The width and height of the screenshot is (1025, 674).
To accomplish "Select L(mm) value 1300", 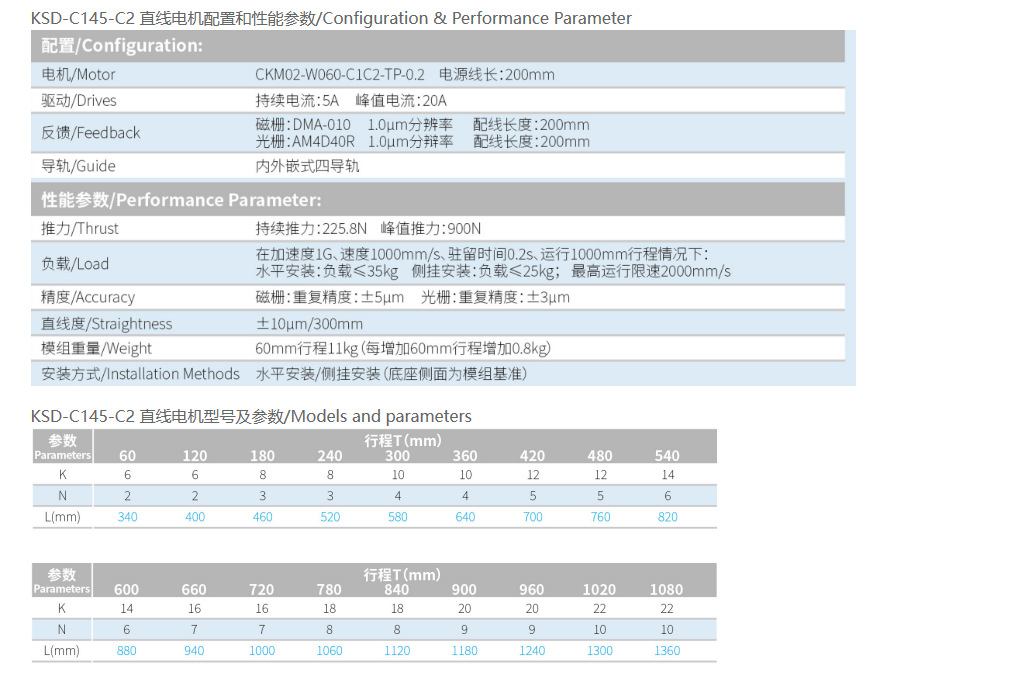I will (599, 651).
